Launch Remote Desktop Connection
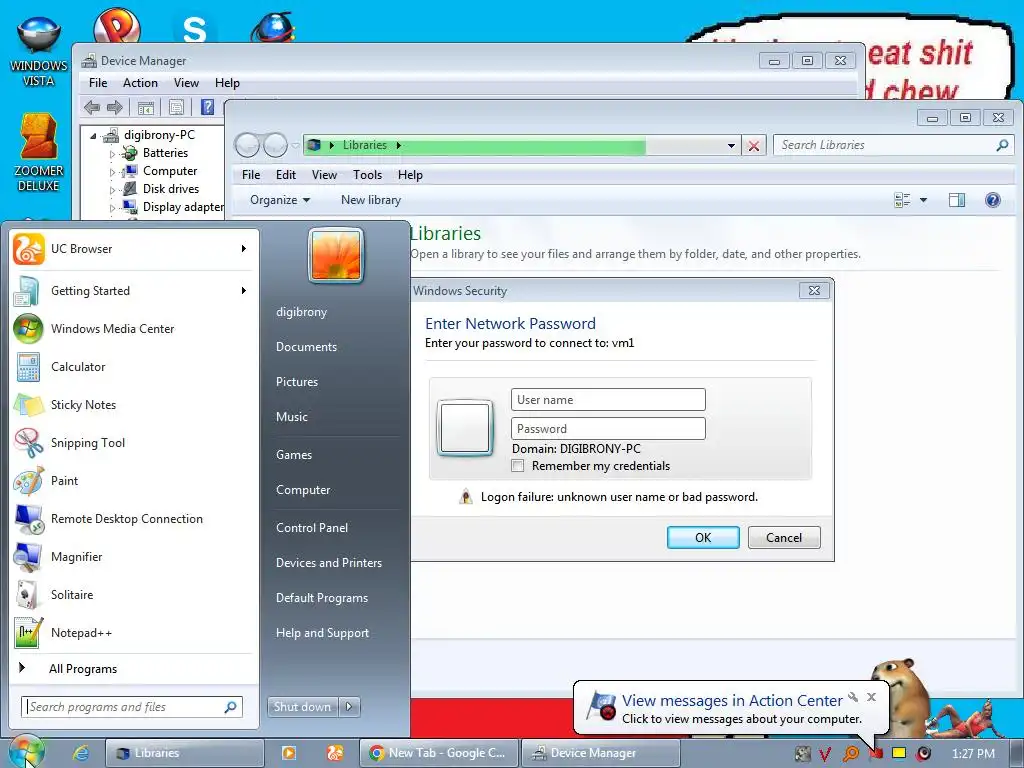Image resolution: width=1024 pixels, height=768 pixels. click(x=133, y=519)
